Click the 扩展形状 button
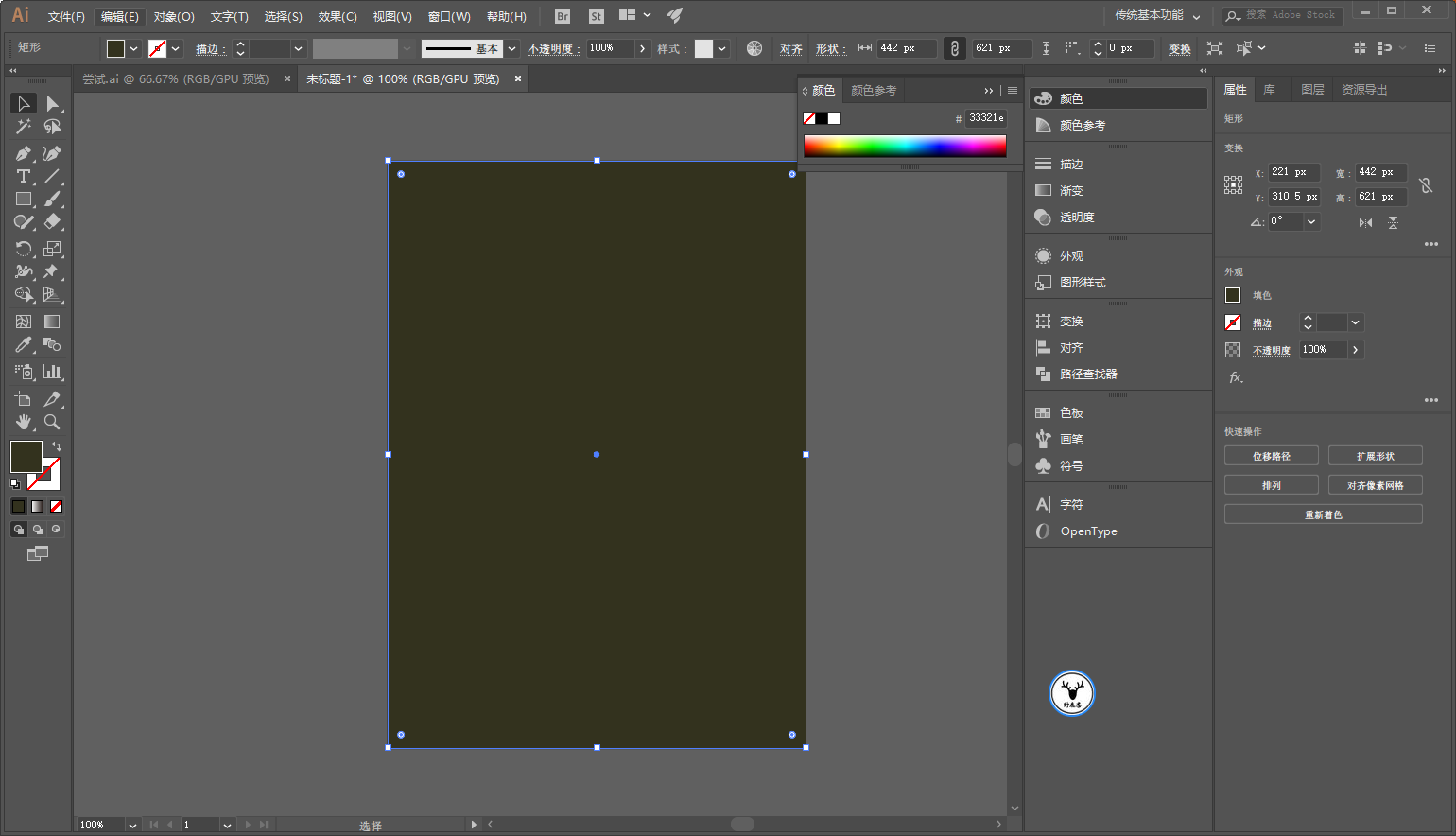Image resolution: width=1456 pixels, height=836 pixels. tap(1376, 456)
